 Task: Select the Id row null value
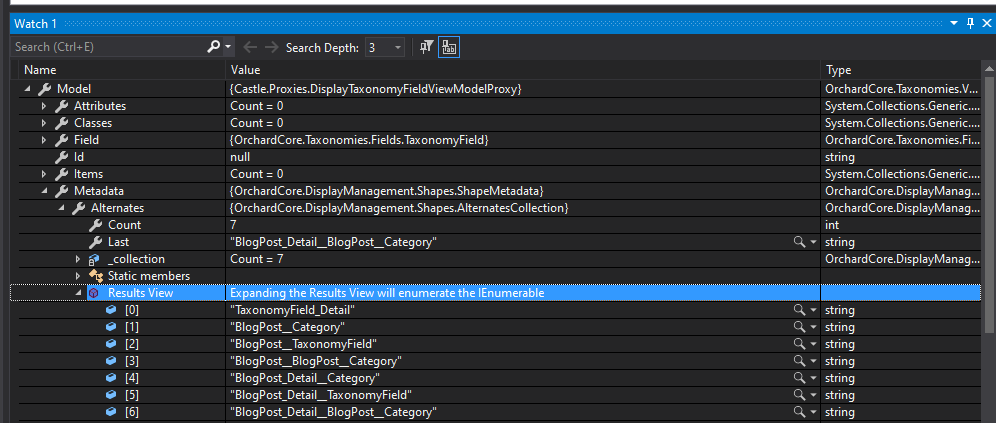click(240, 157)
